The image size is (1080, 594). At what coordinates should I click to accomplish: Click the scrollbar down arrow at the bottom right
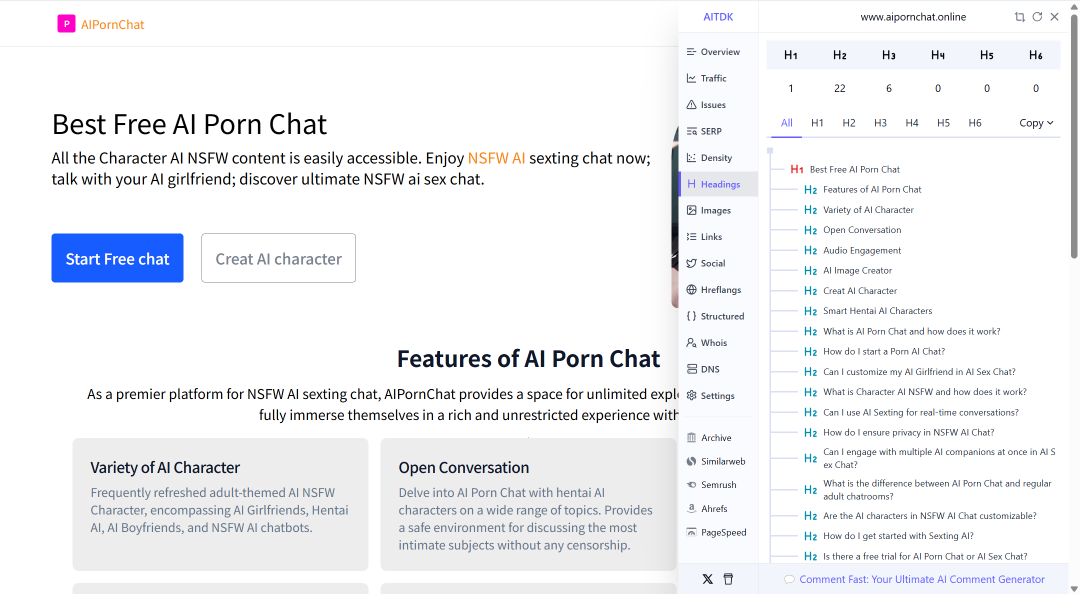(1074, 588)
